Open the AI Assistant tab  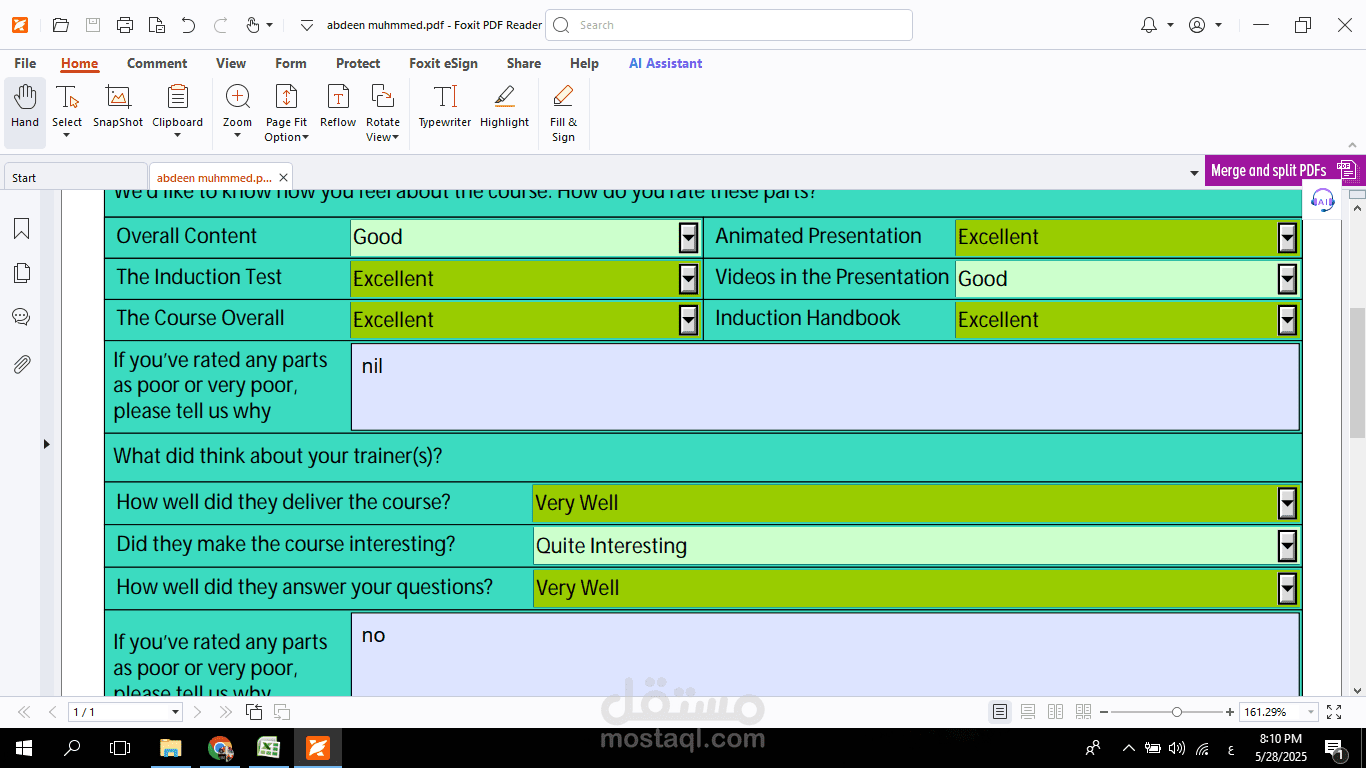pyautogui.click(x=665, y=63)
